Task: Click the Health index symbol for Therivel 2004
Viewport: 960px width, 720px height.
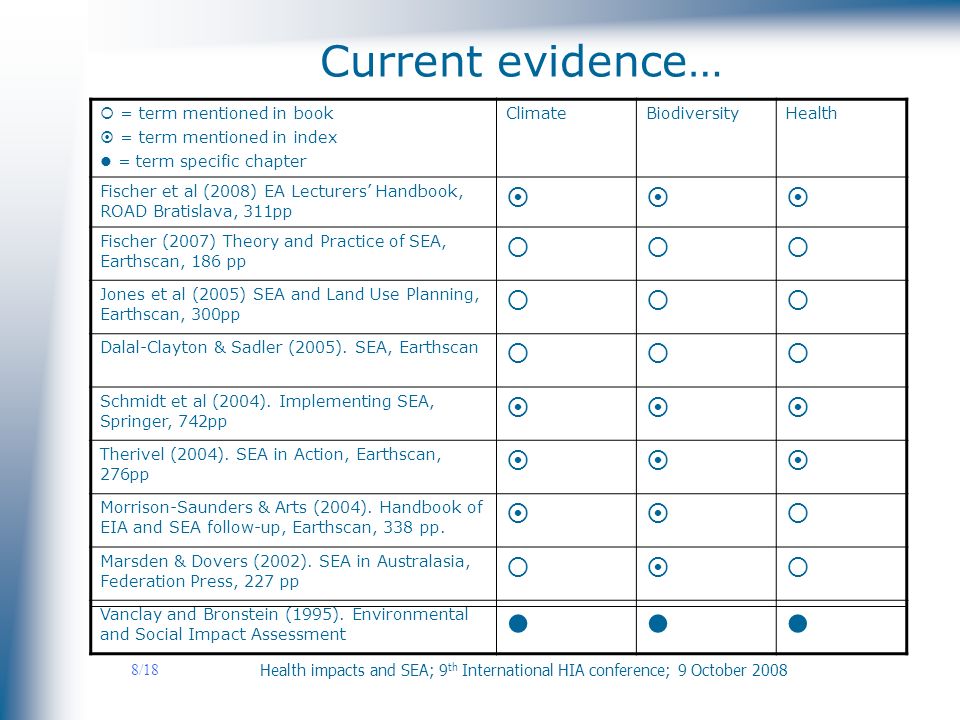Action: [798, 460]
